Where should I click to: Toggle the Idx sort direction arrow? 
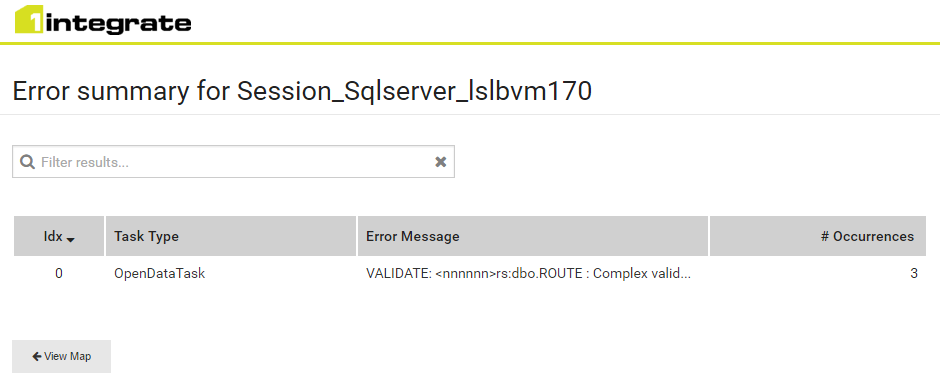71,240
